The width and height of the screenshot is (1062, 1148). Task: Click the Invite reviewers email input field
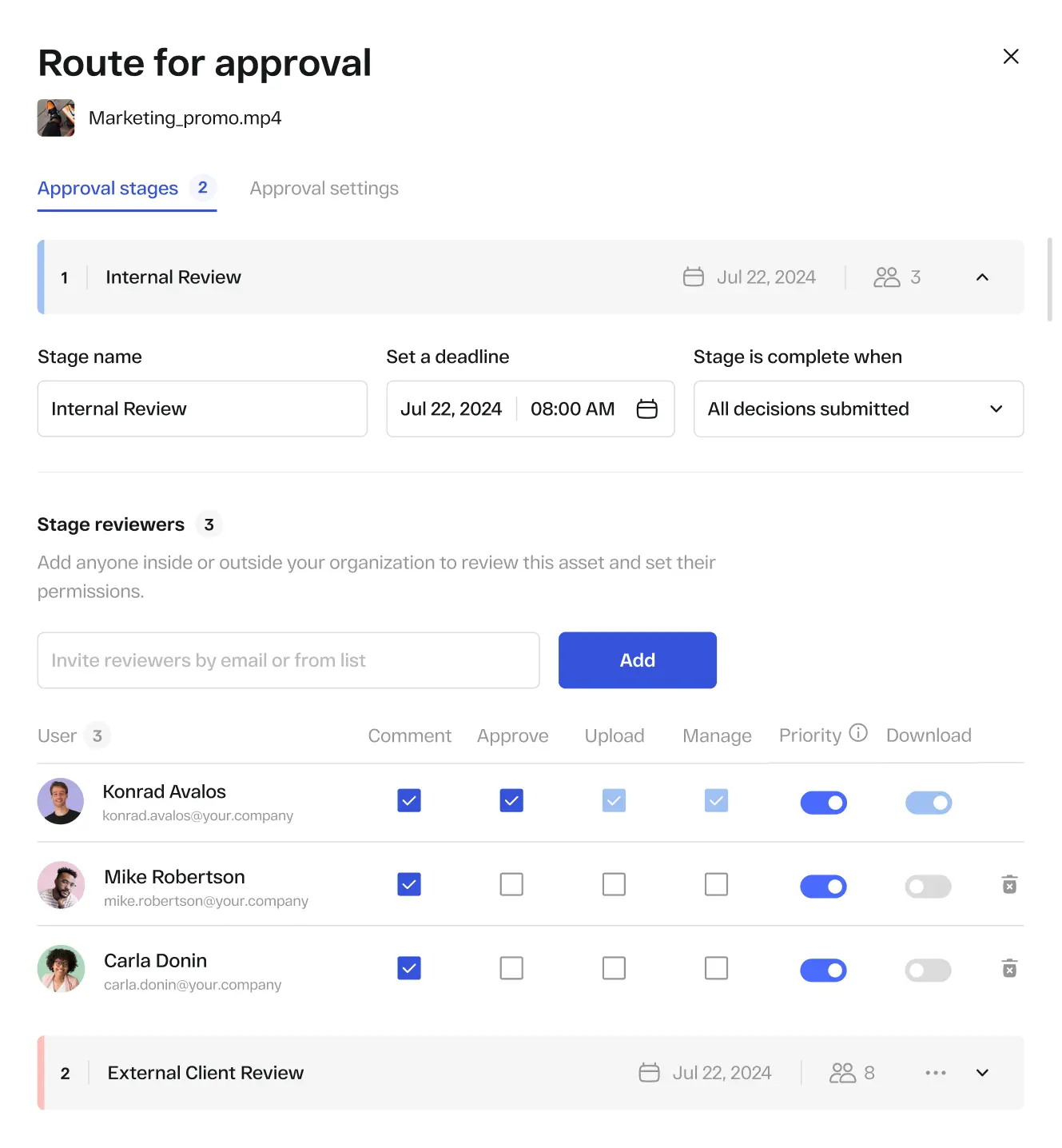coord(288,660)
